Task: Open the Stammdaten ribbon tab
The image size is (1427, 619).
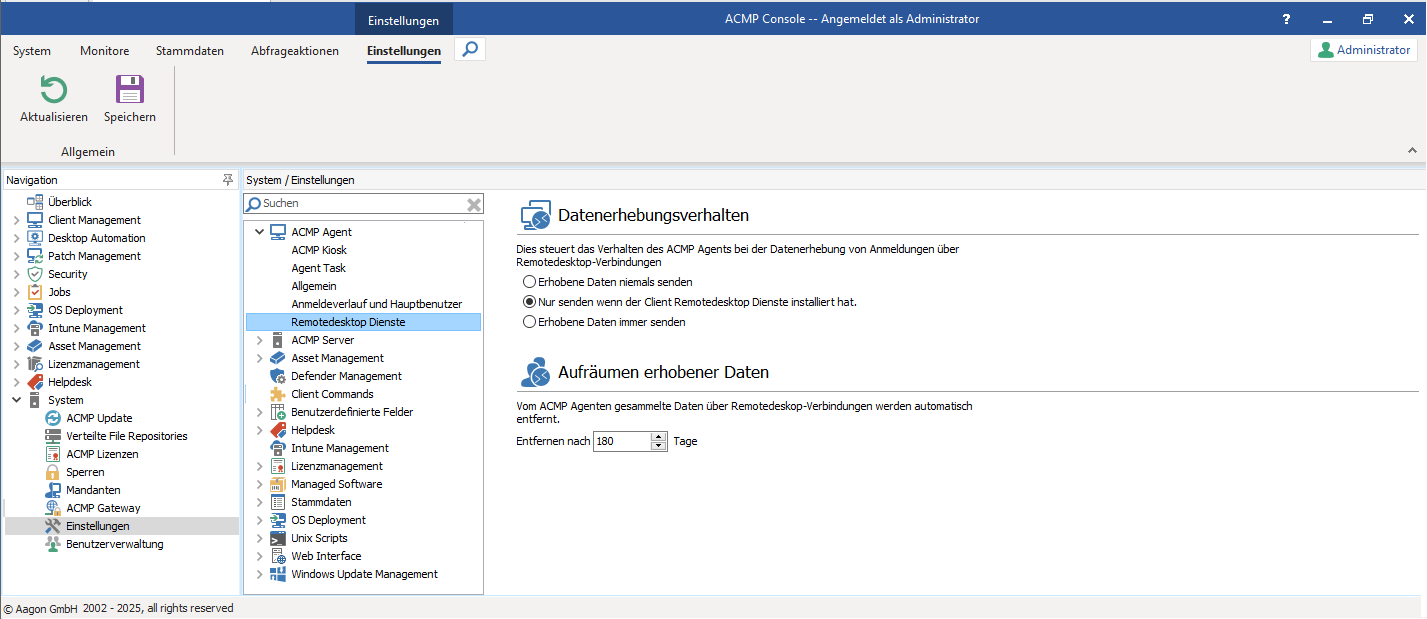Action: coord(189,51)
